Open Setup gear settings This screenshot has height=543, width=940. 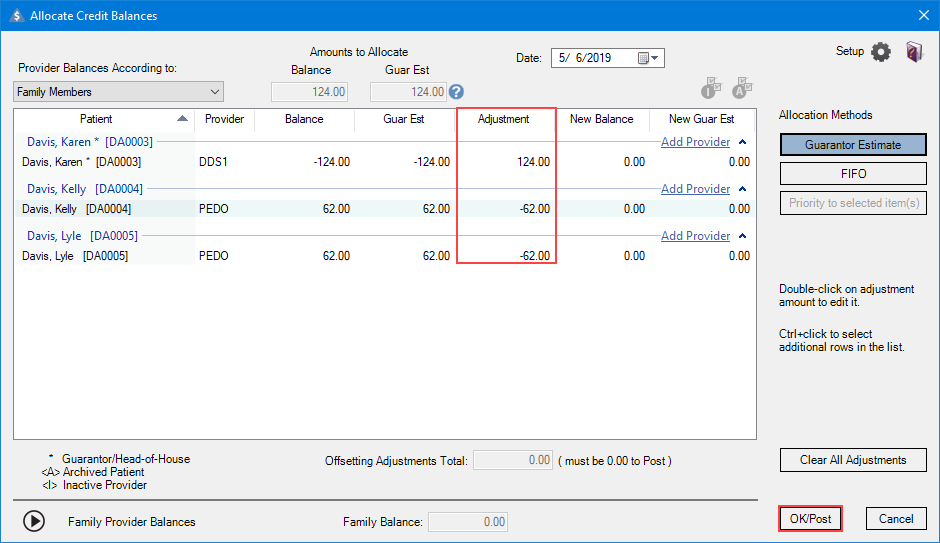point(880,52)
